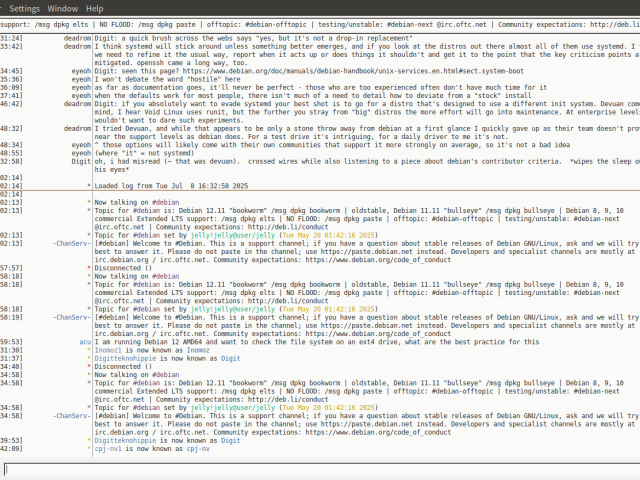Click the first http://deb.li/conduct link

[x=288, y=227]
